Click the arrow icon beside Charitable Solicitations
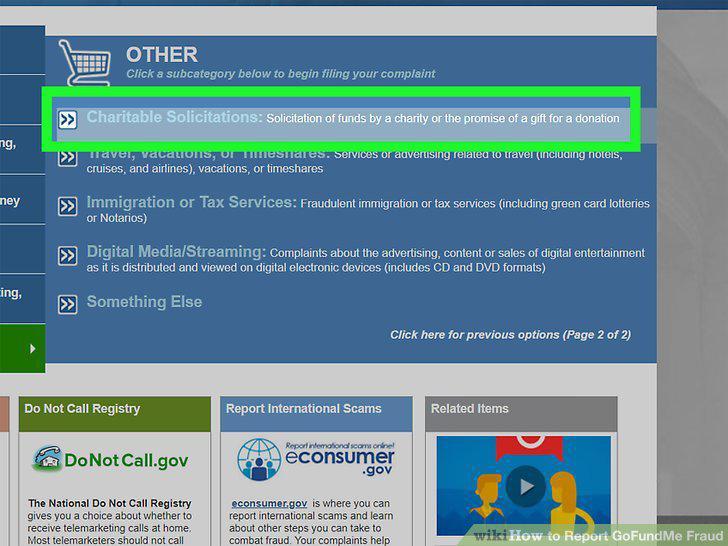Image resolution: width=728 pixels, height=546 pixels. (67, 120)
